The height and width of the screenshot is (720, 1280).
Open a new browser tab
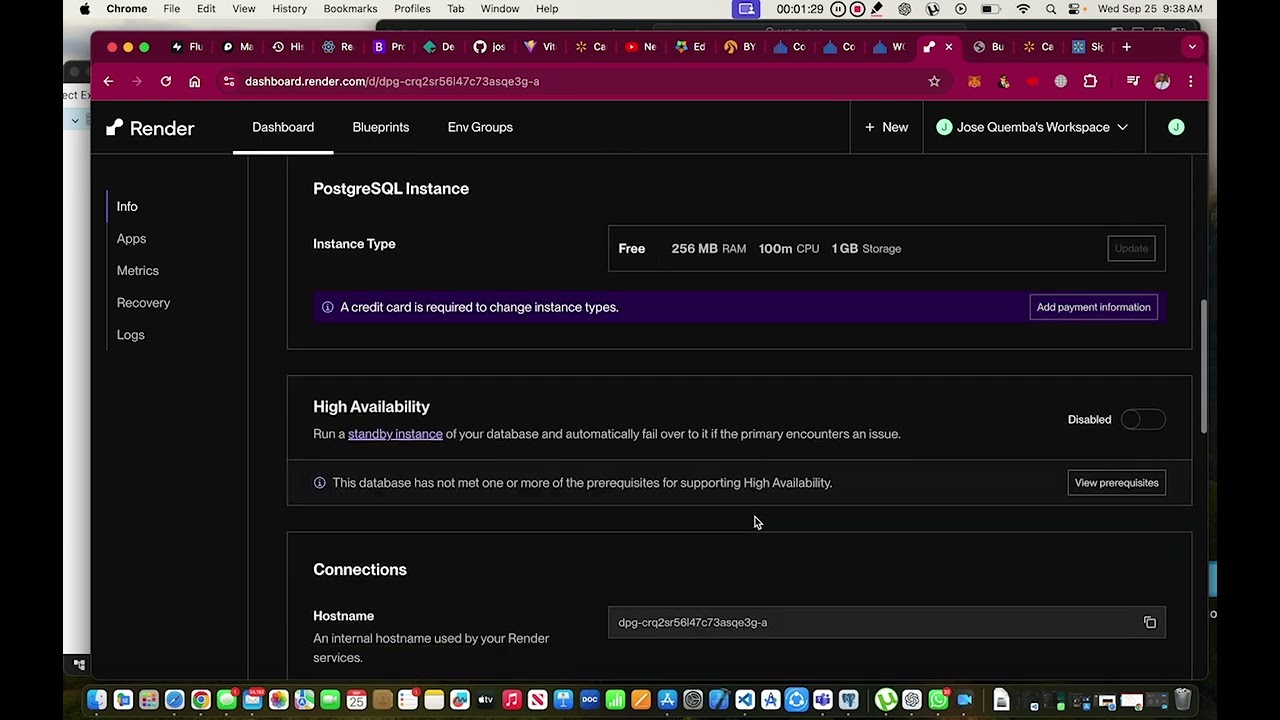[x=1126, y=47]
